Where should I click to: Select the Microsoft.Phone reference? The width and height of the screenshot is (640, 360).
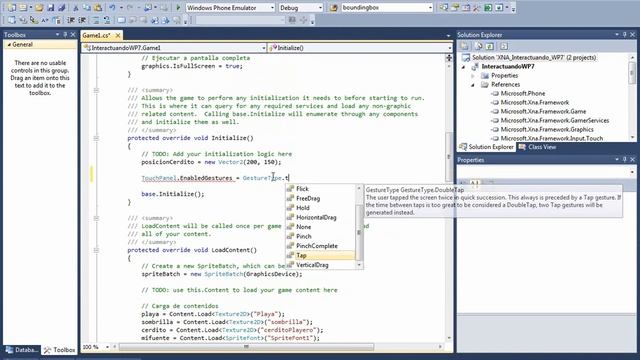[x=522, y=93]
